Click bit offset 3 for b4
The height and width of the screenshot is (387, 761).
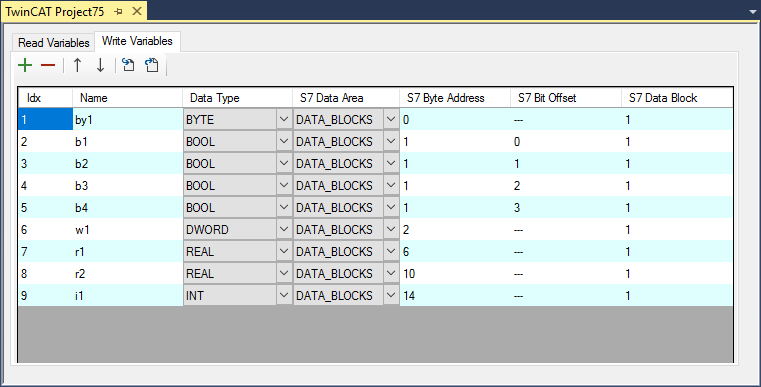566,207
